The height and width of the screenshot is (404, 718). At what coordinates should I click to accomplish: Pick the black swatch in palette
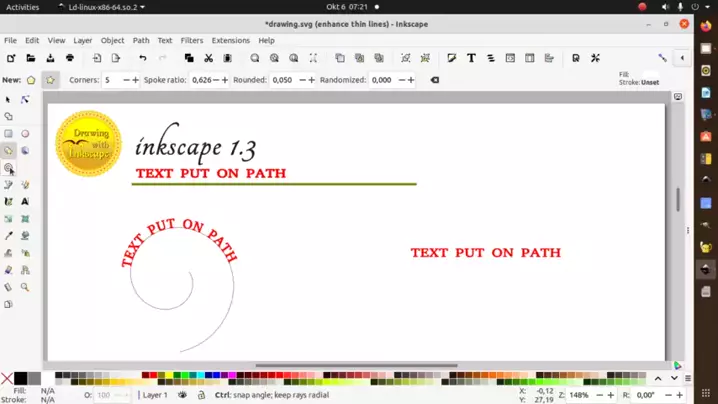(x=20, y=378)
